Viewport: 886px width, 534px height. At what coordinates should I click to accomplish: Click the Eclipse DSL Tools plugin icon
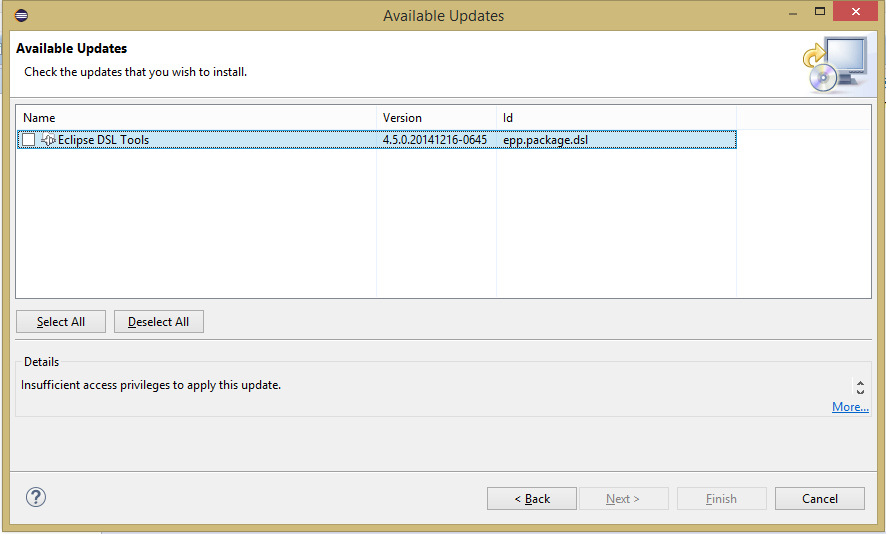click(x=49, y=140)
